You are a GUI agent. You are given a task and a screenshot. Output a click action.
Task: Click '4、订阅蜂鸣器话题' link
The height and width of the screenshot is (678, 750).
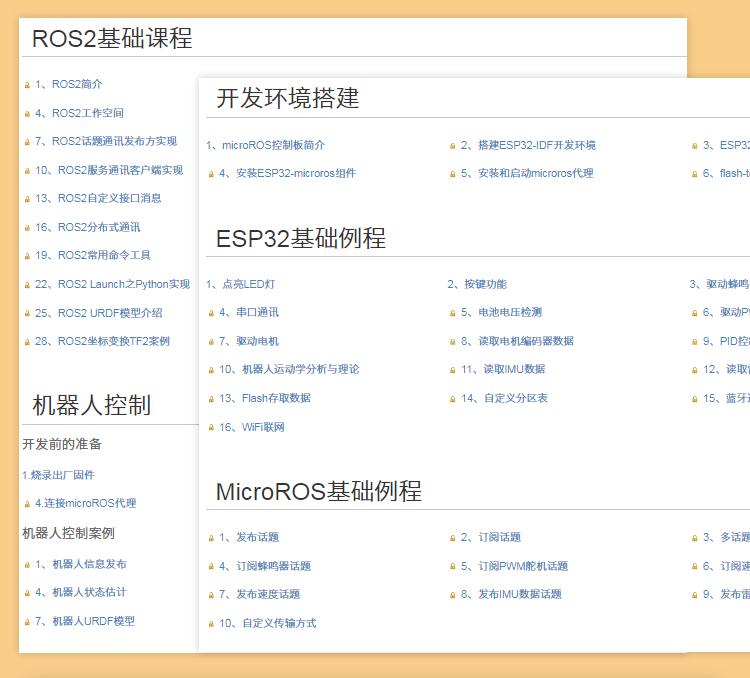pos(265,566)
